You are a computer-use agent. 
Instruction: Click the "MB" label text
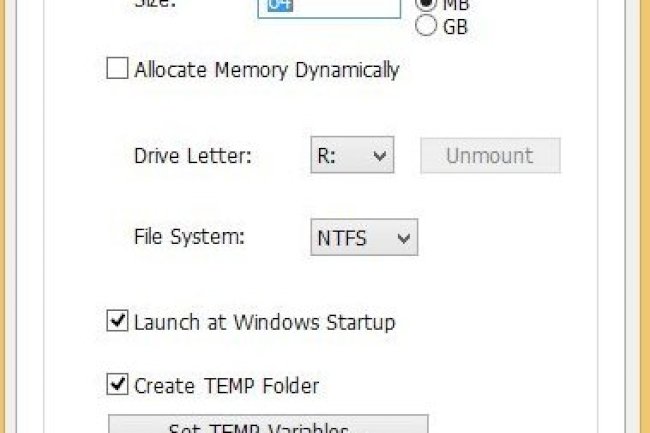click(x=456, y=4)
